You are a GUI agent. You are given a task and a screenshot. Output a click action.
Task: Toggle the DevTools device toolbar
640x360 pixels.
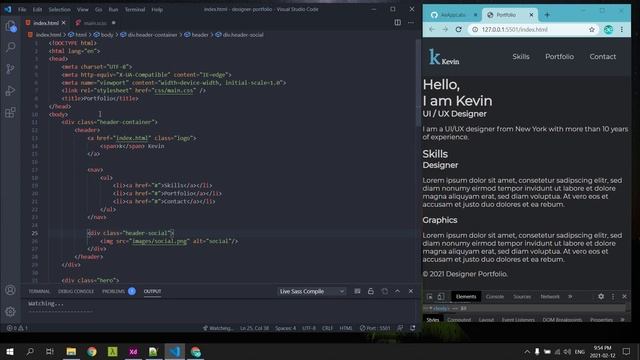click(441, 297)
